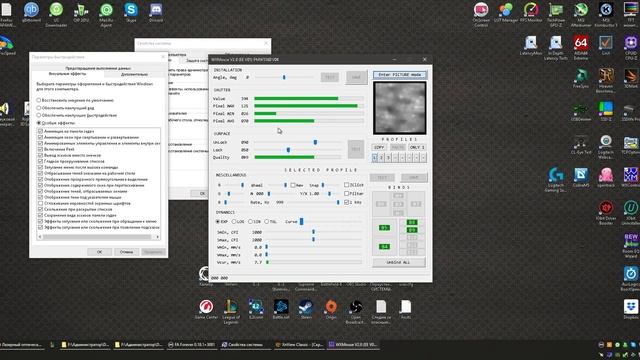Click the Rate, Hz slider

click(x=314, y=202)
